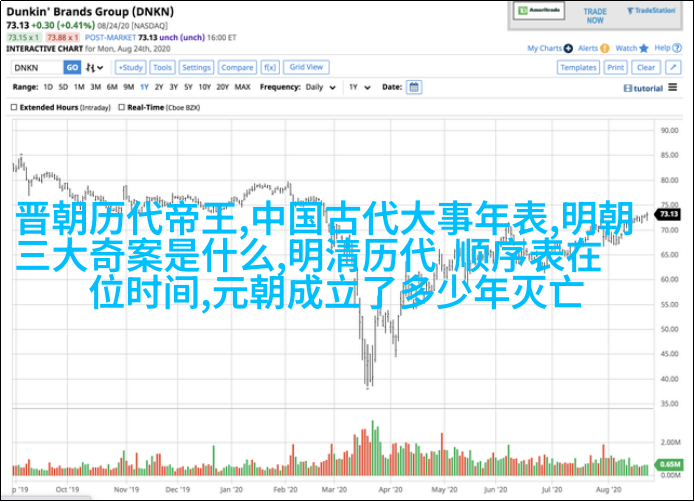Select the 1M range
The height and width of the screenshot is (502, 695).
[79, 87]
